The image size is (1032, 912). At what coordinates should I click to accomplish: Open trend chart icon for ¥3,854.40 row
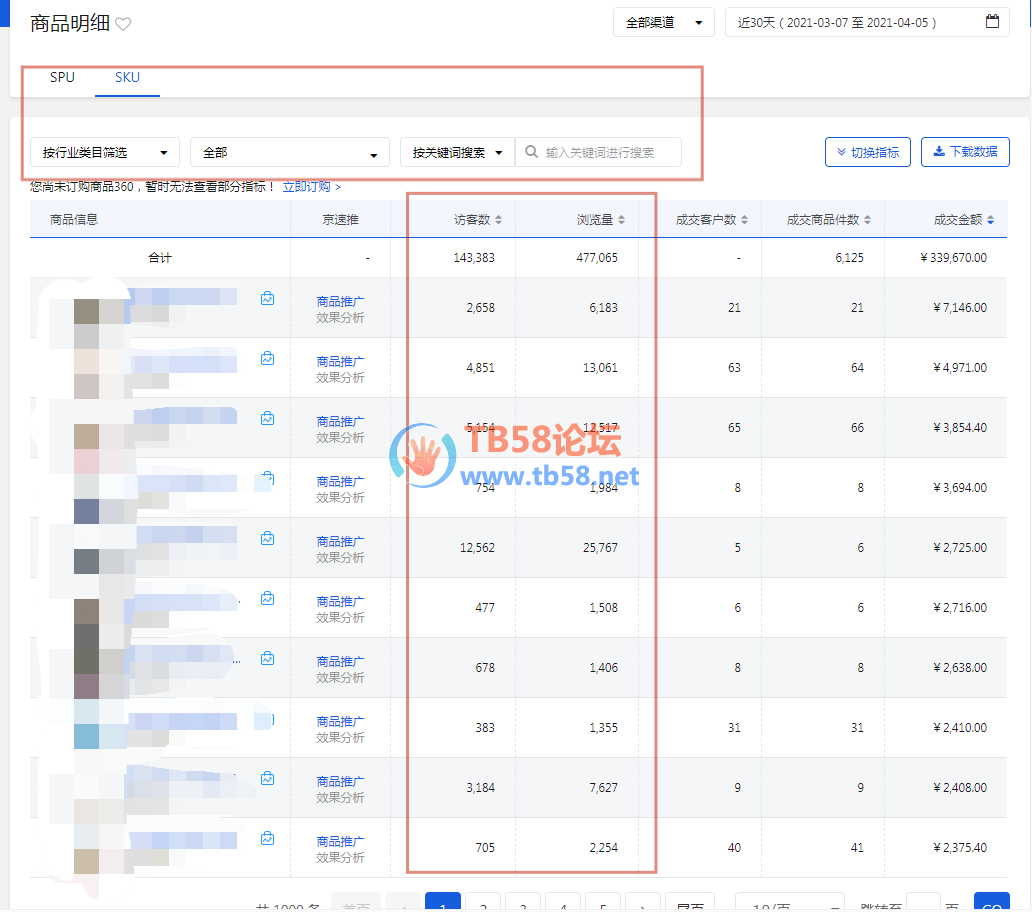267,418
